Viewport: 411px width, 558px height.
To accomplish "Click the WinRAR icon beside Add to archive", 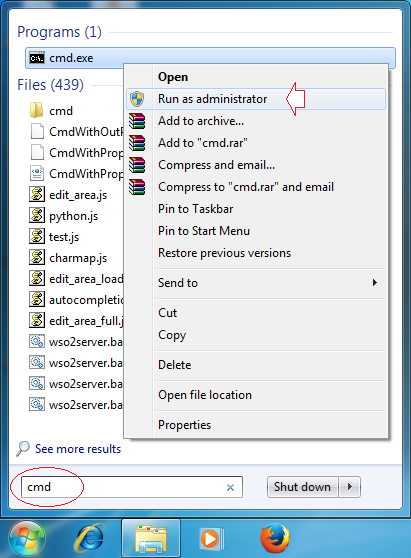I will (137, 121).
